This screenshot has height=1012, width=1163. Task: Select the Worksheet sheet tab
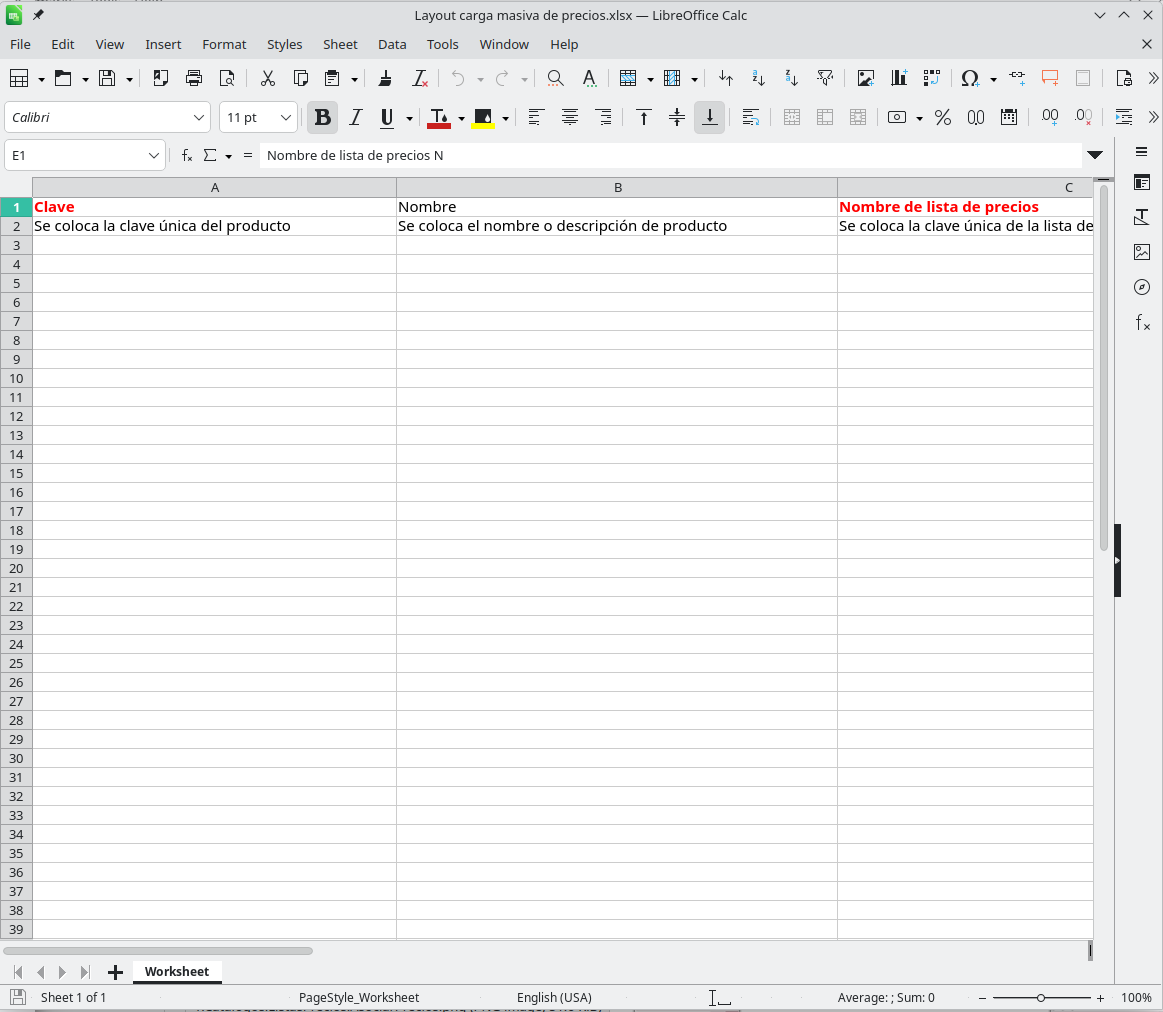point(177,971)
